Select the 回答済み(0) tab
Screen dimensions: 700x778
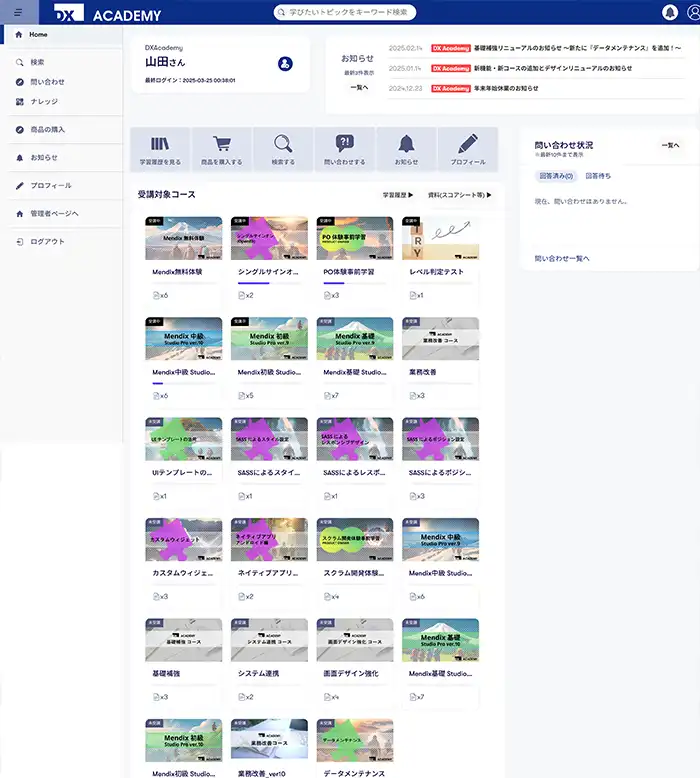(557, 176)
